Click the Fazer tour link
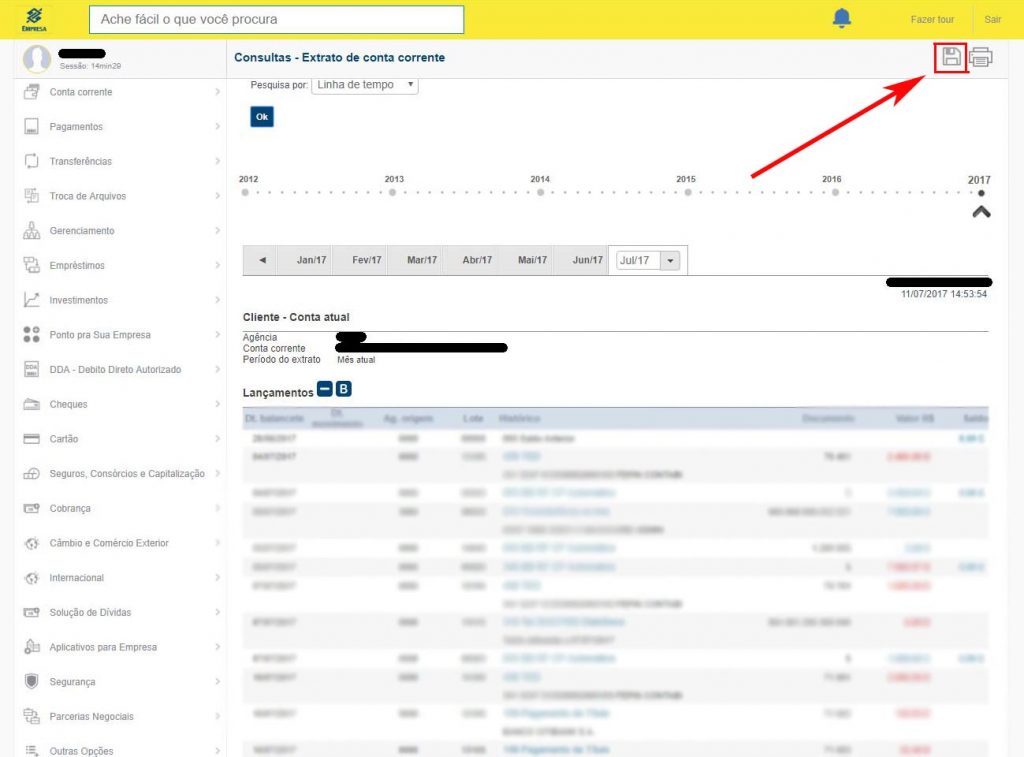This screenshot has height=757, width=1024. (x=932, y=20)
